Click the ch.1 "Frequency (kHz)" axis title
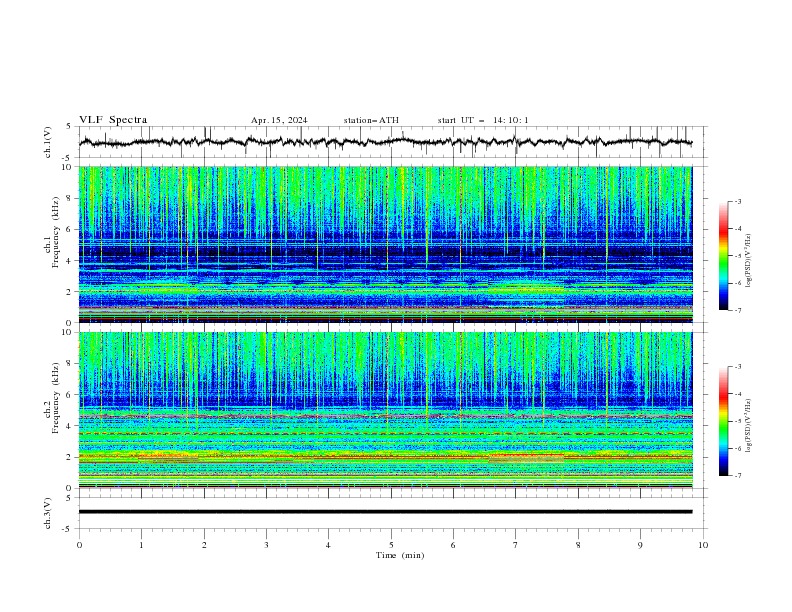Viewport: 792px width, 612px height. pos(55,232)
